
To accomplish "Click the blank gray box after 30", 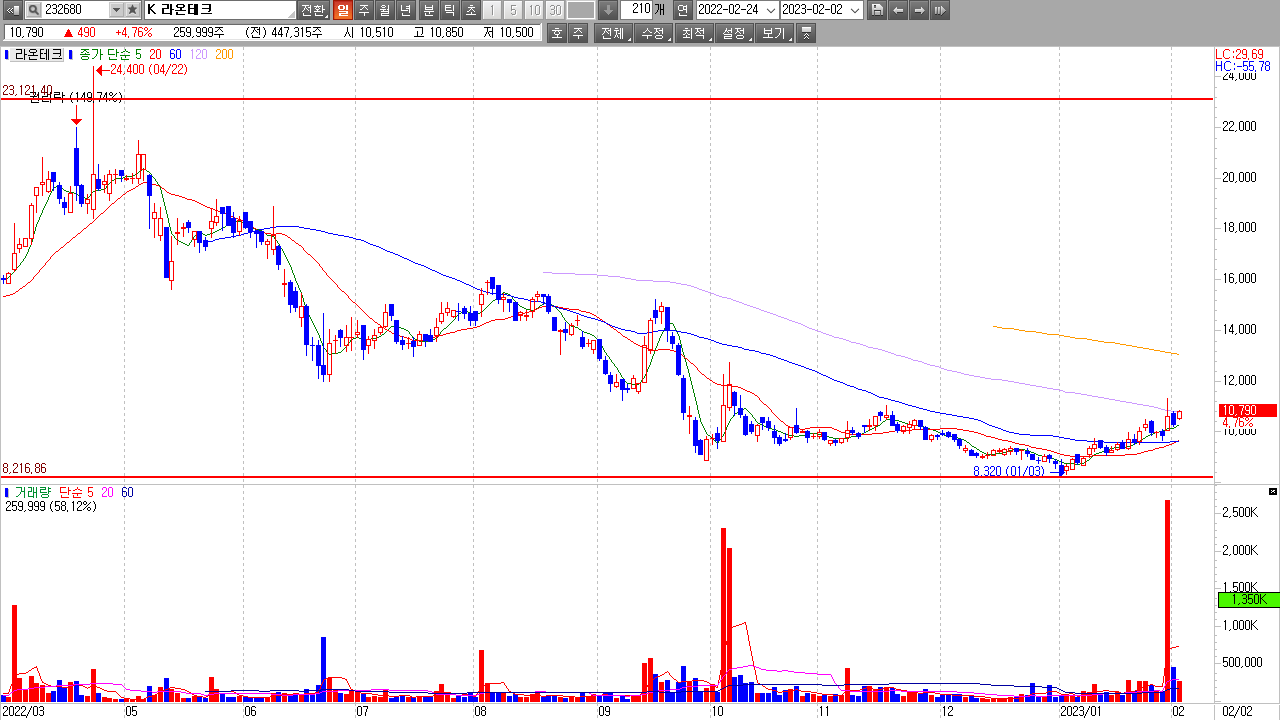I will tap(581, 10).
